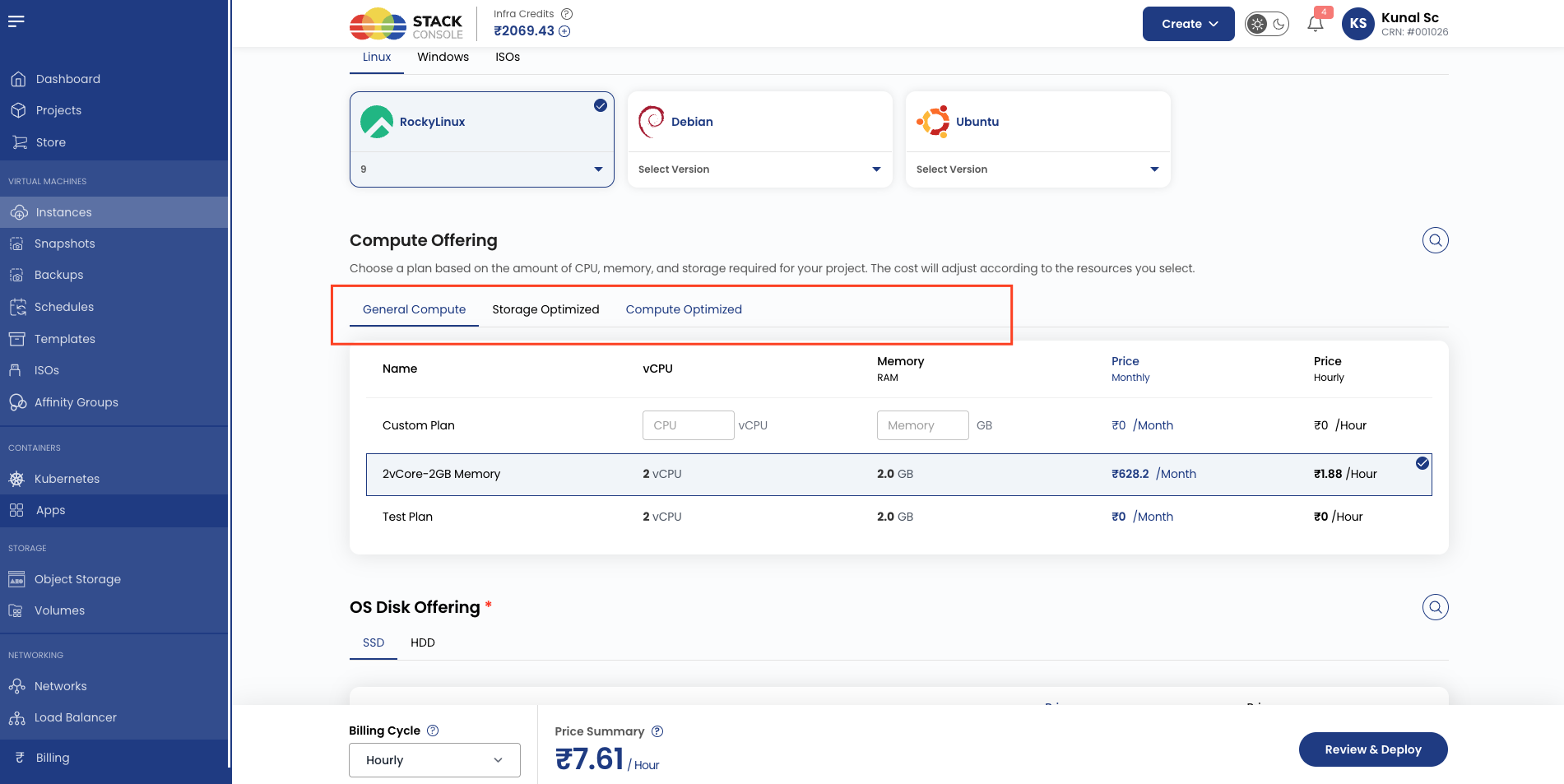Select Storage Optimized tab

pyautogui.click(x=545, y=309)
